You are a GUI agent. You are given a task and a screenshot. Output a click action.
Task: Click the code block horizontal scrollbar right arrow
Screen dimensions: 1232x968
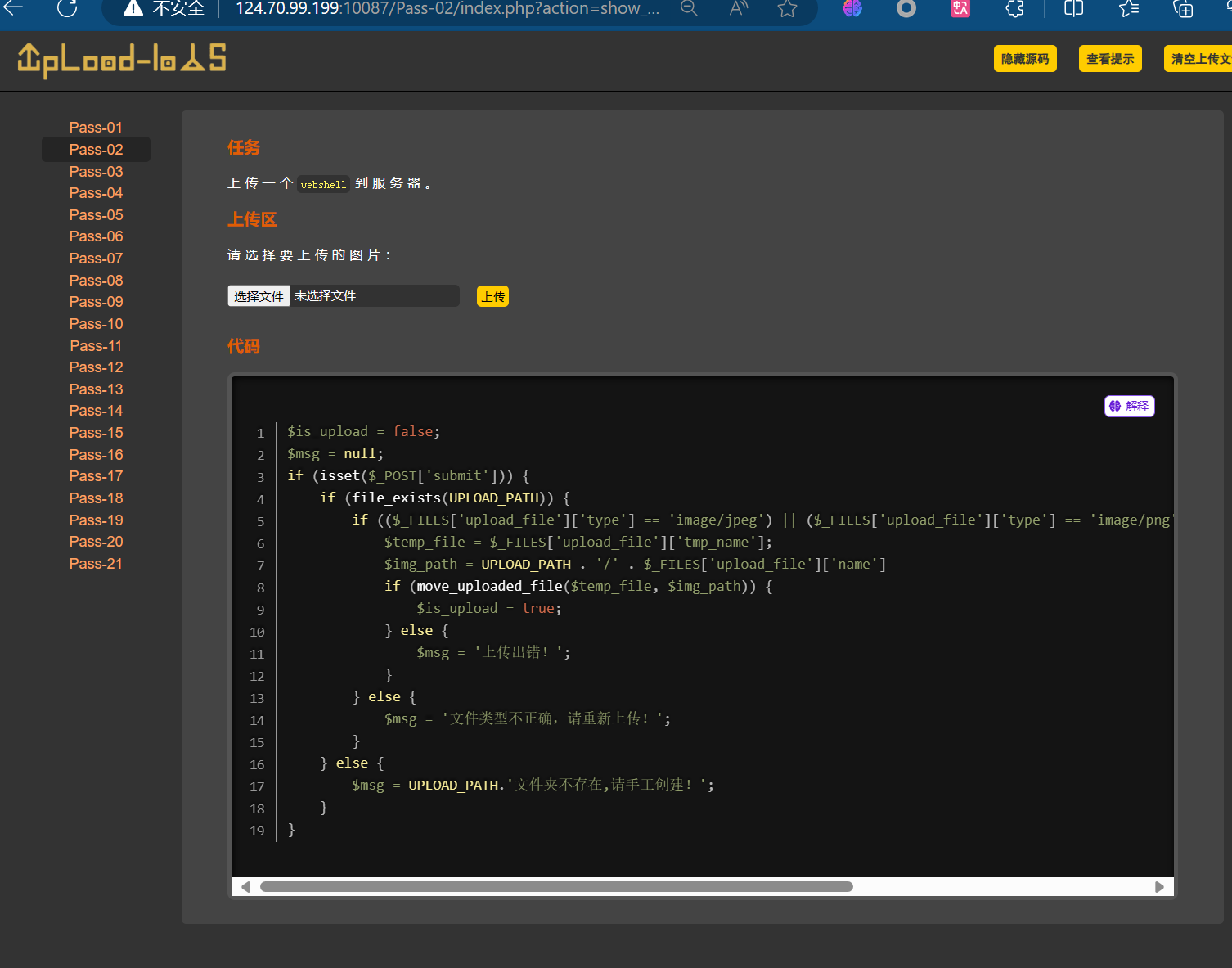[1159, 887]
